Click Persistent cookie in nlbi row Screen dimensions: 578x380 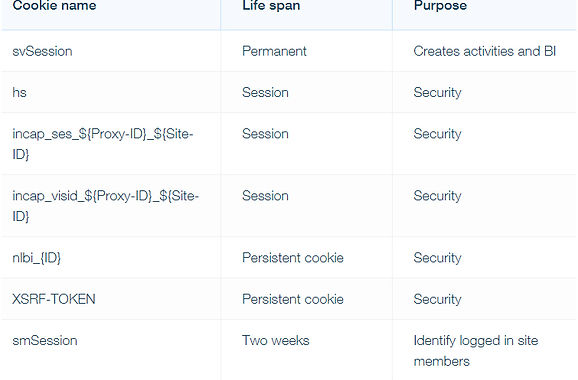pyautogui.click(x=293, y=258)
